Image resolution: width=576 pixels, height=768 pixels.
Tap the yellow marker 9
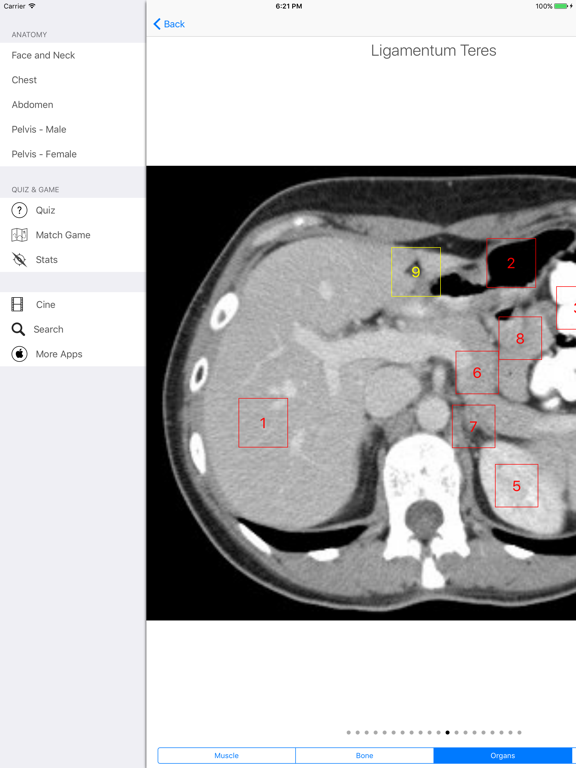coord(416,272)
